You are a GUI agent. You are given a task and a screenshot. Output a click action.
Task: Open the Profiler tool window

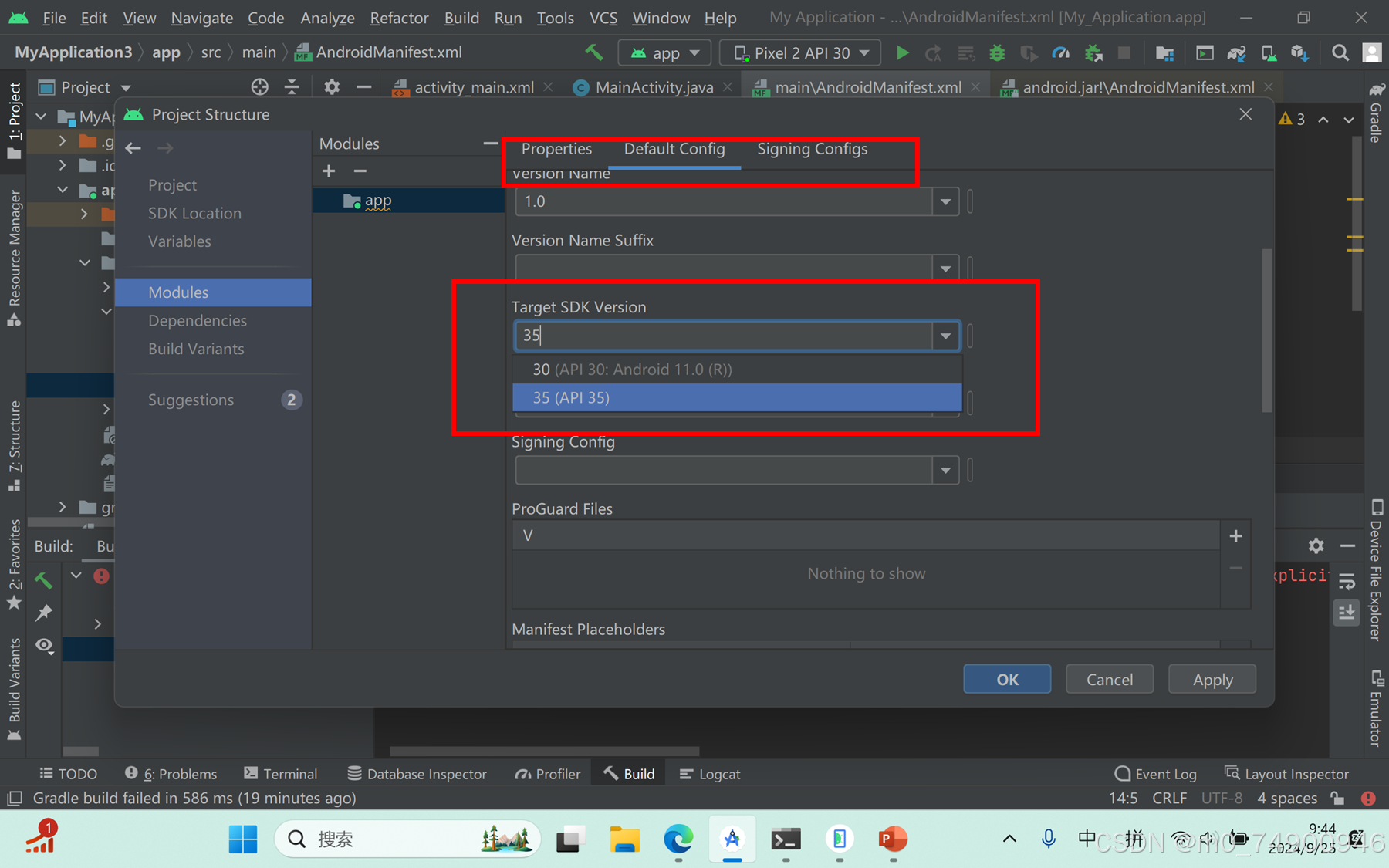(557, 773)
